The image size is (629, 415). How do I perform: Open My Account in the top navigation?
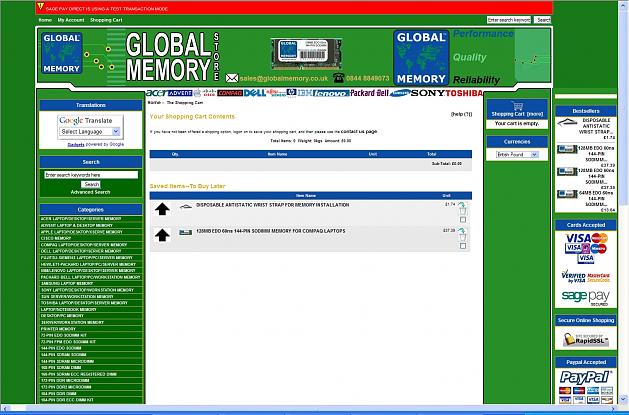[x=71, y=20]
